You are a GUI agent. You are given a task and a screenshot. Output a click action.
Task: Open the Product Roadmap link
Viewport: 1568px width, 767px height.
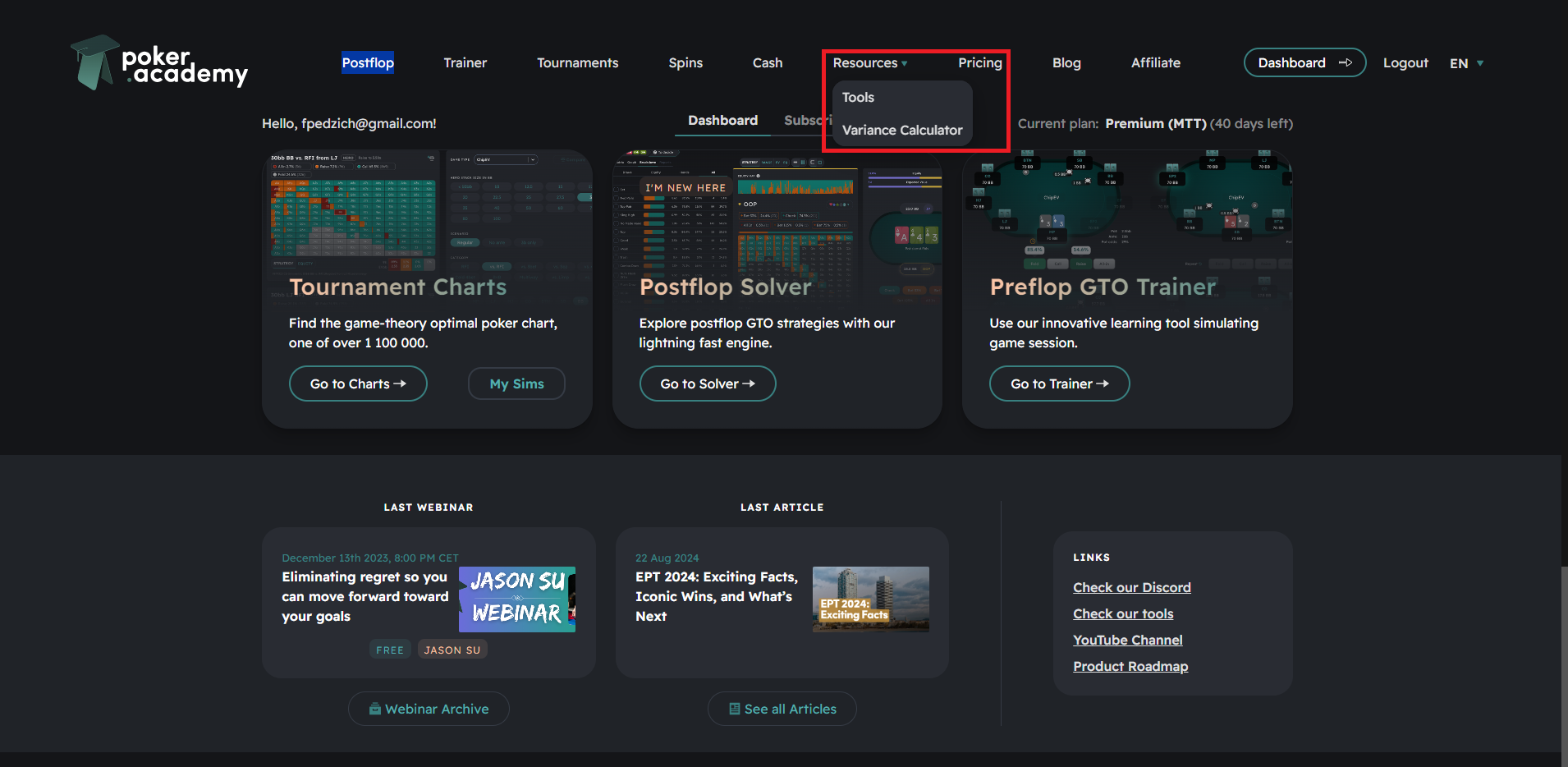1130,666
